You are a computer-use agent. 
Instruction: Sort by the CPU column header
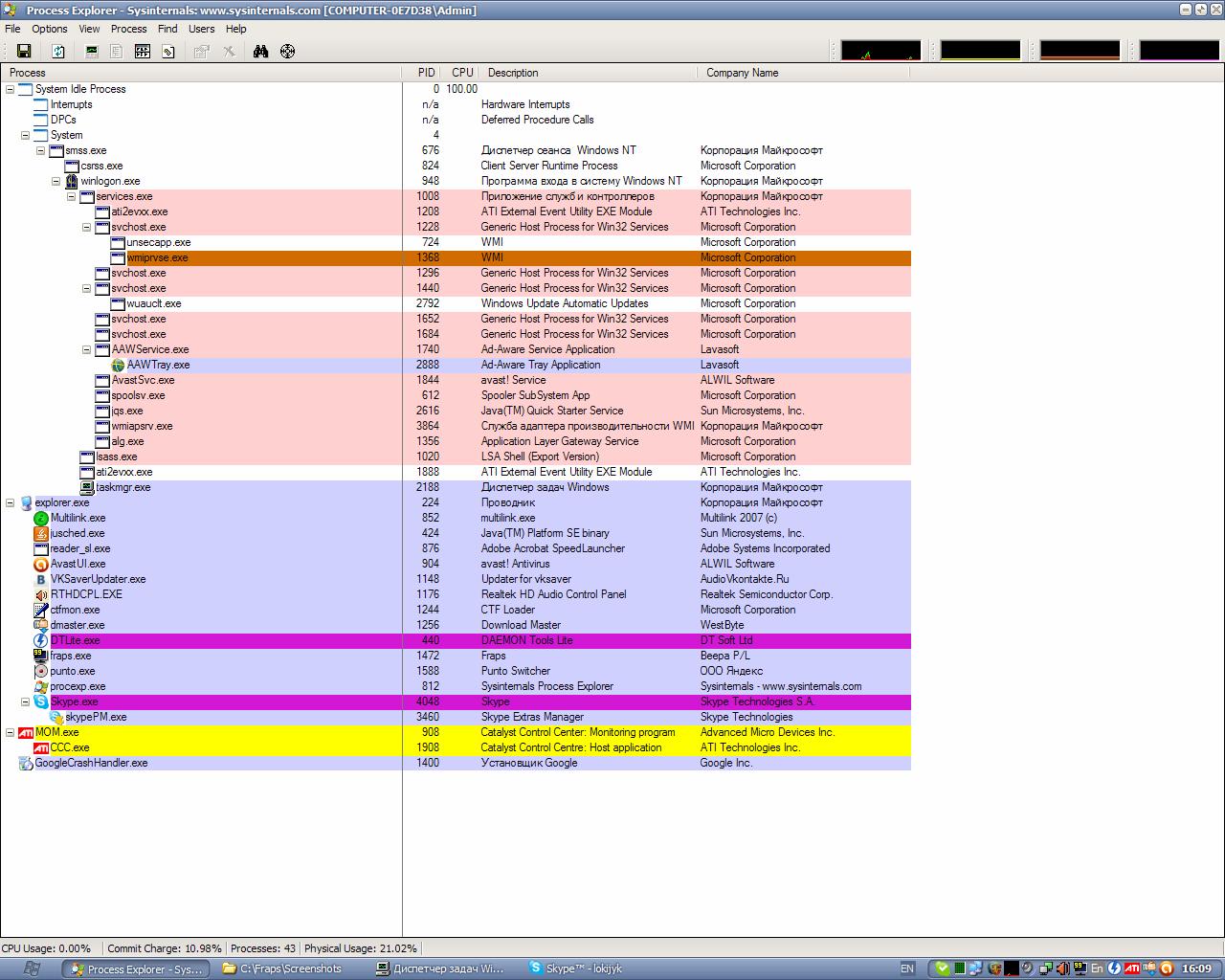(462, 73)
